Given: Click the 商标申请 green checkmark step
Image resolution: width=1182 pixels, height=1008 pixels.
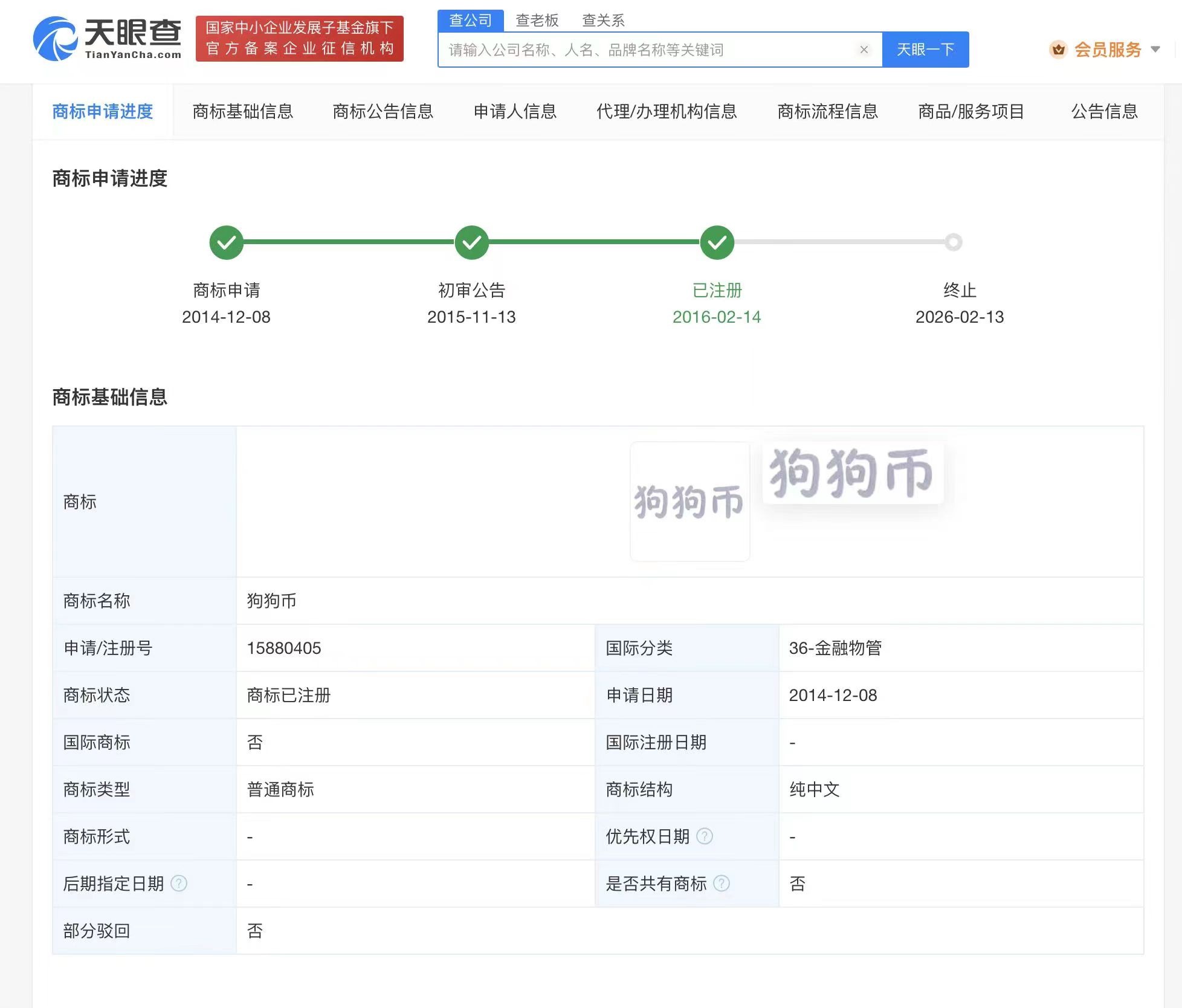Looking at the screenshot, I should point(227,242).
